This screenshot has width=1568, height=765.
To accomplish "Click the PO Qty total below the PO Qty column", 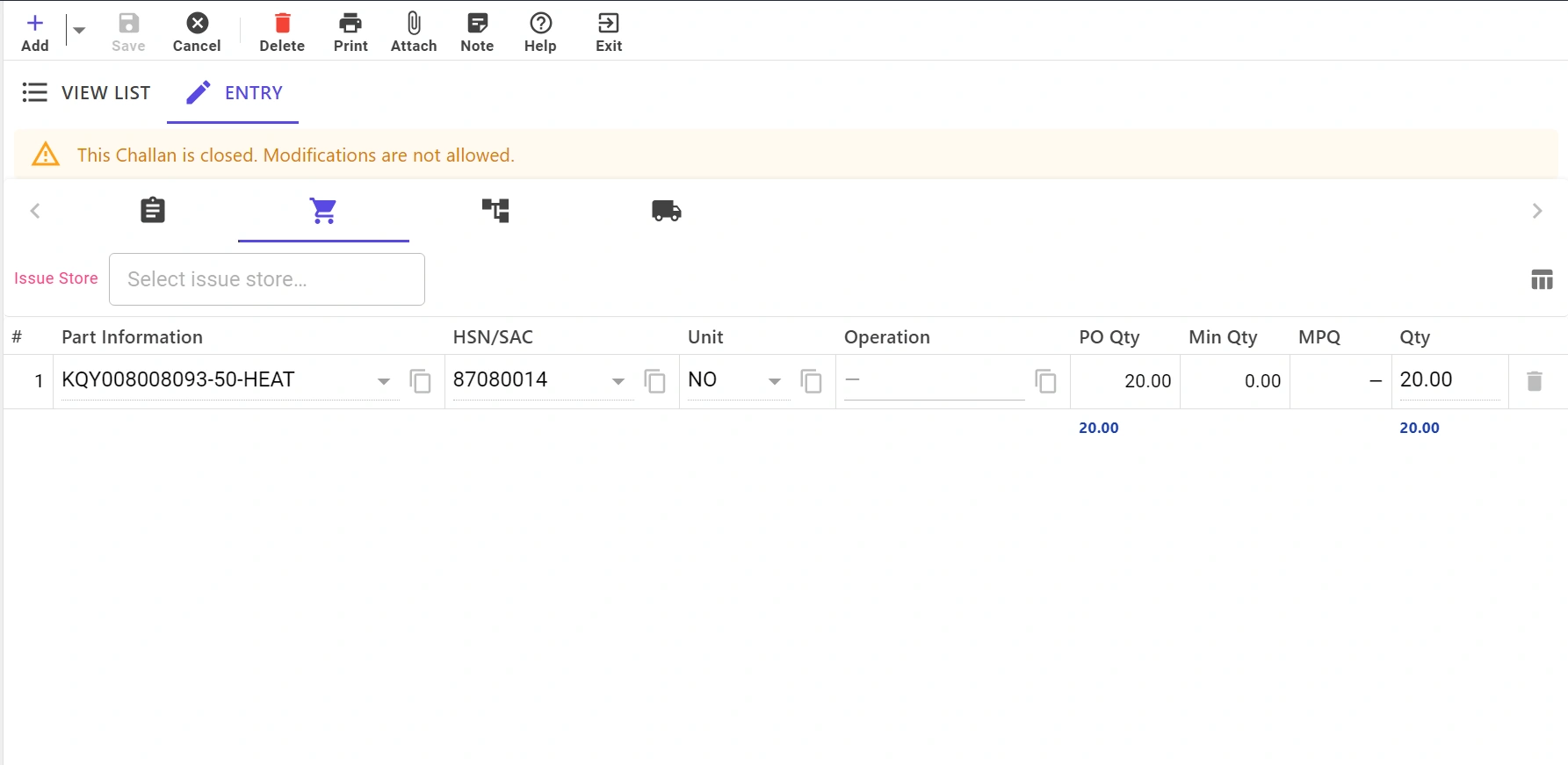I will (1099, 428).
